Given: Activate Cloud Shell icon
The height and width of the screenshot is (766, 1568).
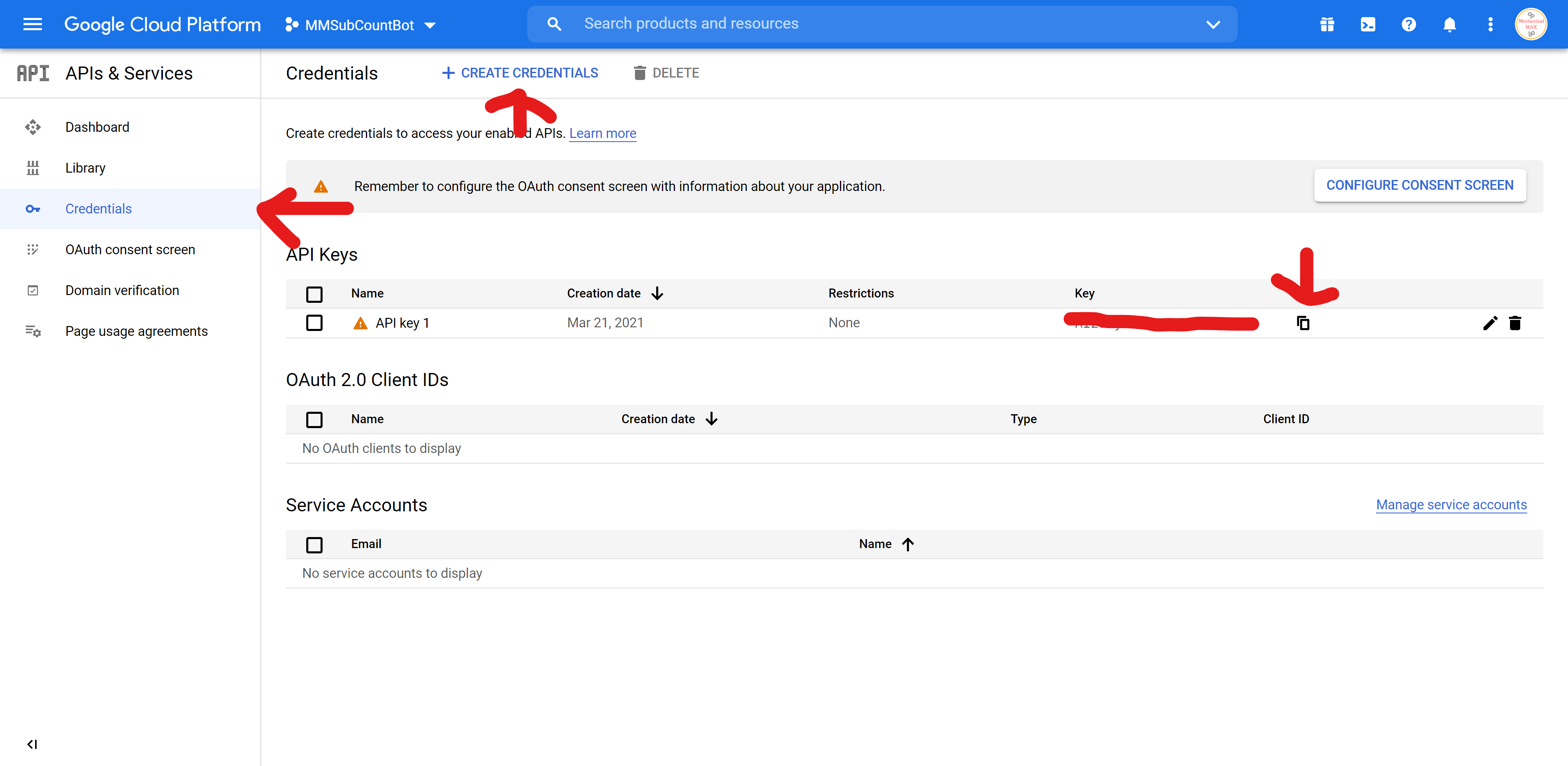Looking at the screenshot, I should [x=1368, y=24].
